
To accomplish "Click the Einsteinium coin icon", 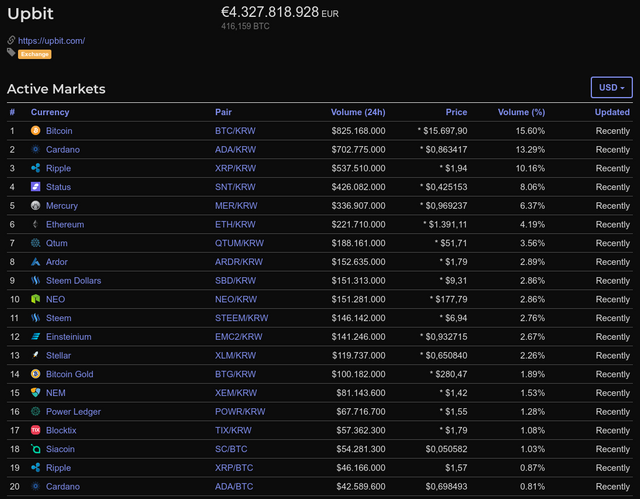I will 36,337.
